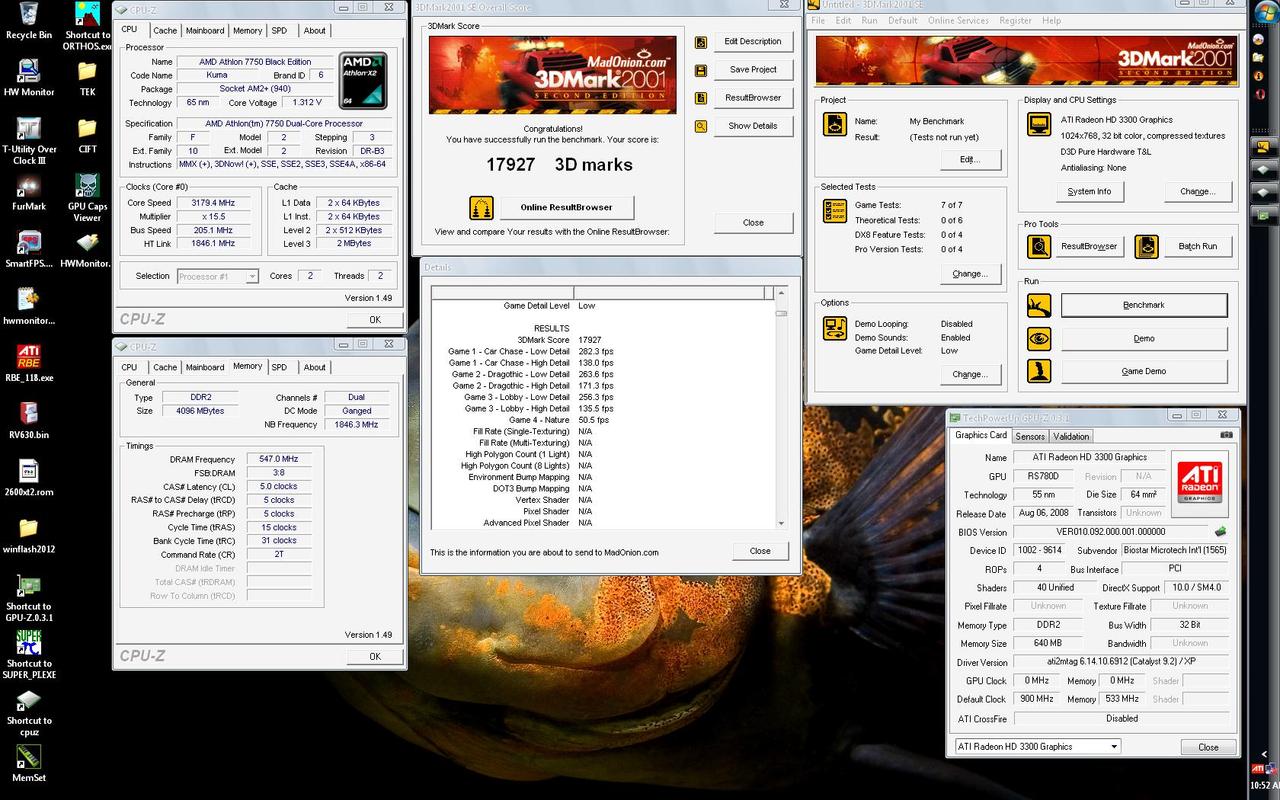Click the BIOS Version field in GPU-Z

pyautogui.click(x=1110, y=532)
